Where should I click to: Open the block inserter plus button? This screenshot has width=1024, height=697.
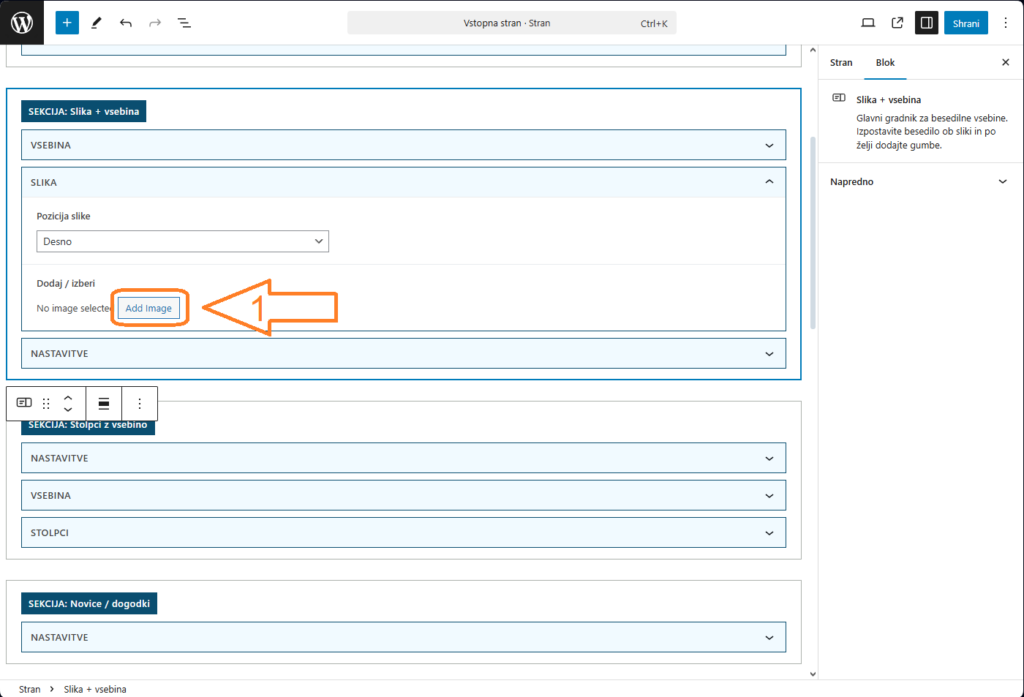[x=67, y=22]
